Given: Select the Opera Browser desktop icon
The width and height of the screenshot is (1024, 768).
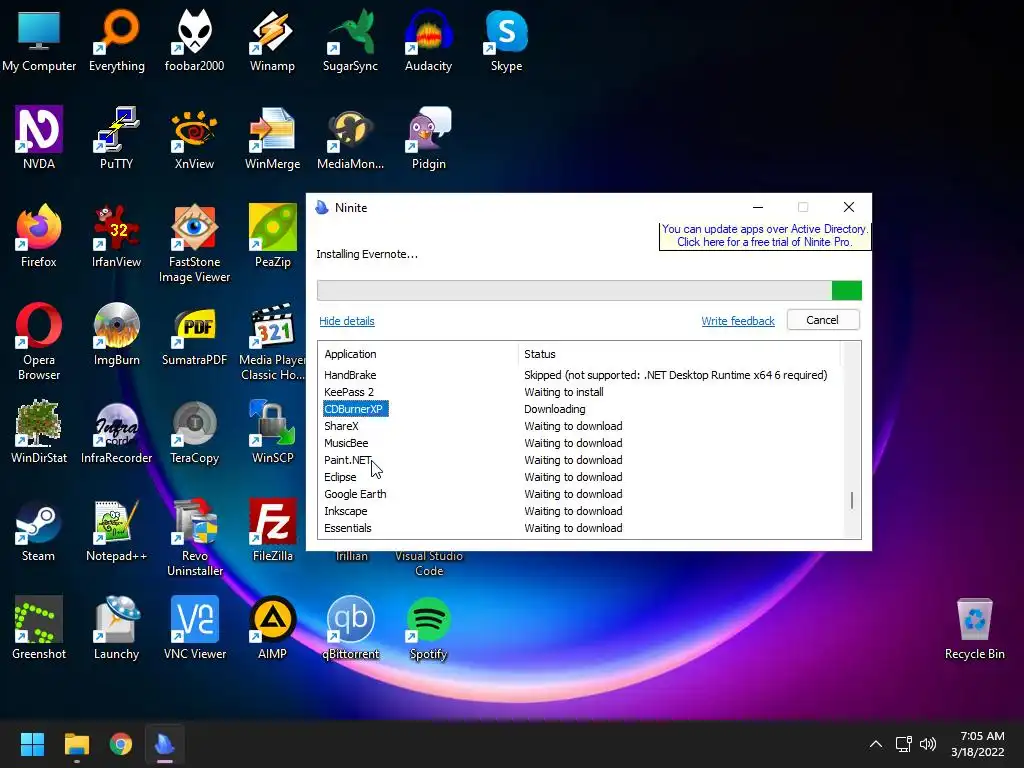Looking at the screenshot, I should coord(39,342).
